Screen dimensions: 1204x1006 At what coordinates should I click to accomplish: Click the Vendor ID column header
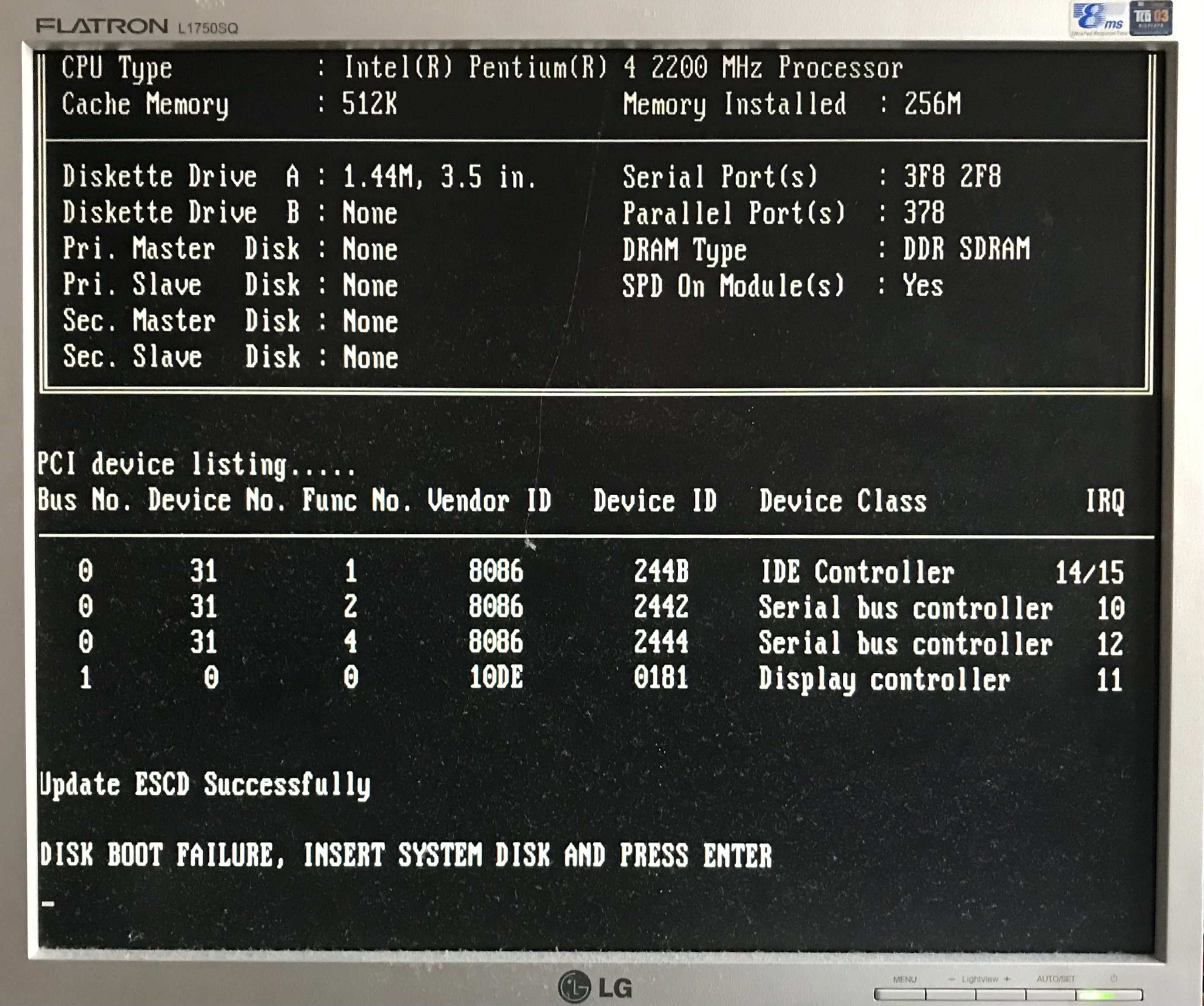coord(489,501)
